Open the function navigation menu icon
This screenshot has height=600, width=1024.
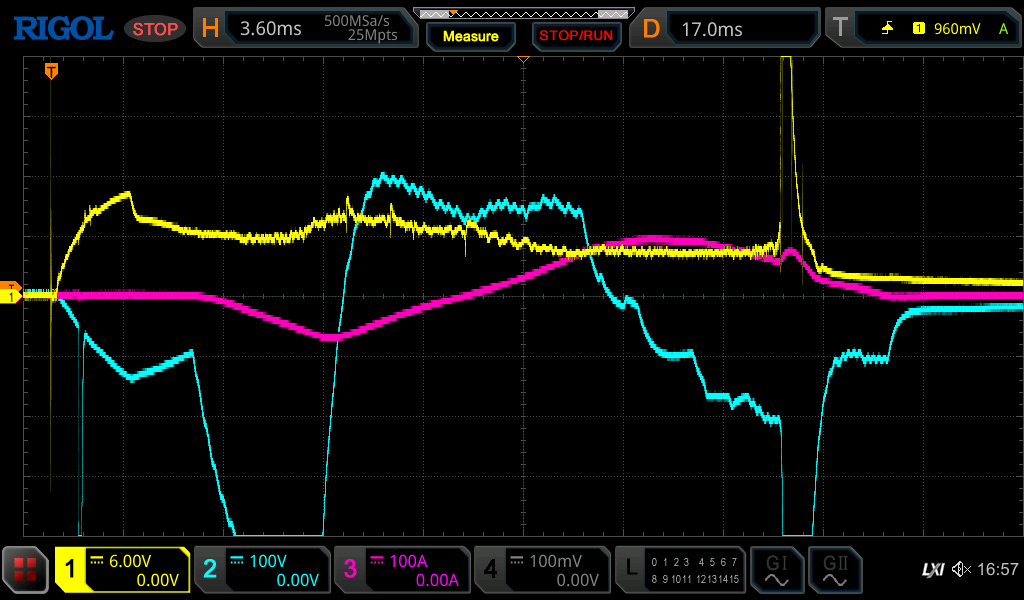pyautogui.click(x=26, y=570)
